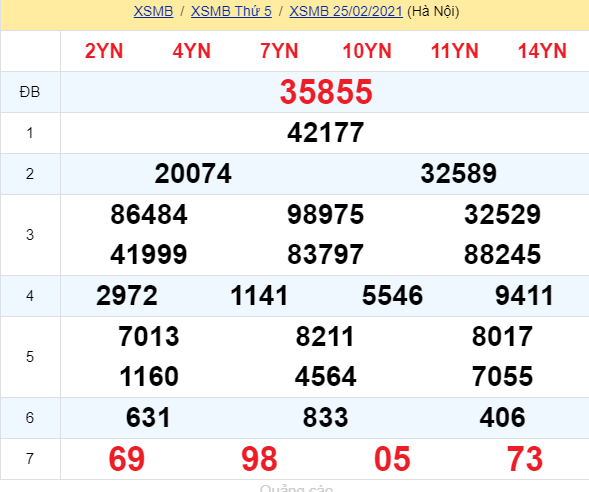The image size is (589, 492).
Task: Click the prize 2 row label
Action: [x=30, y=174]
